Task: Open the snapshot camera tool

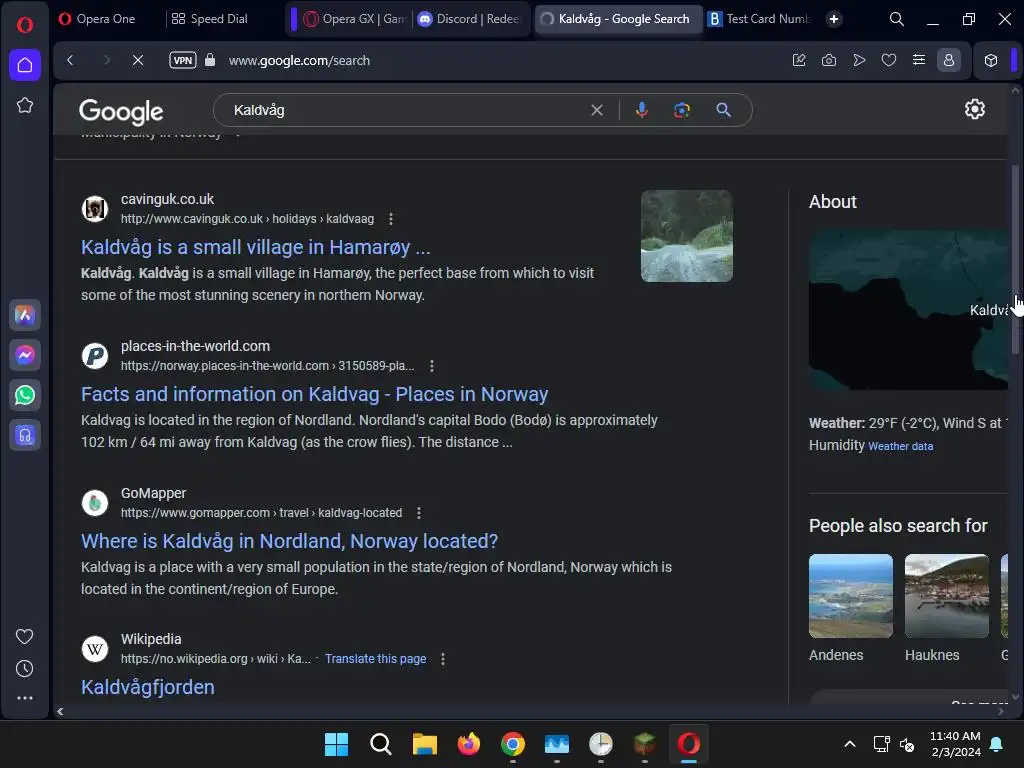Action: 829,60
